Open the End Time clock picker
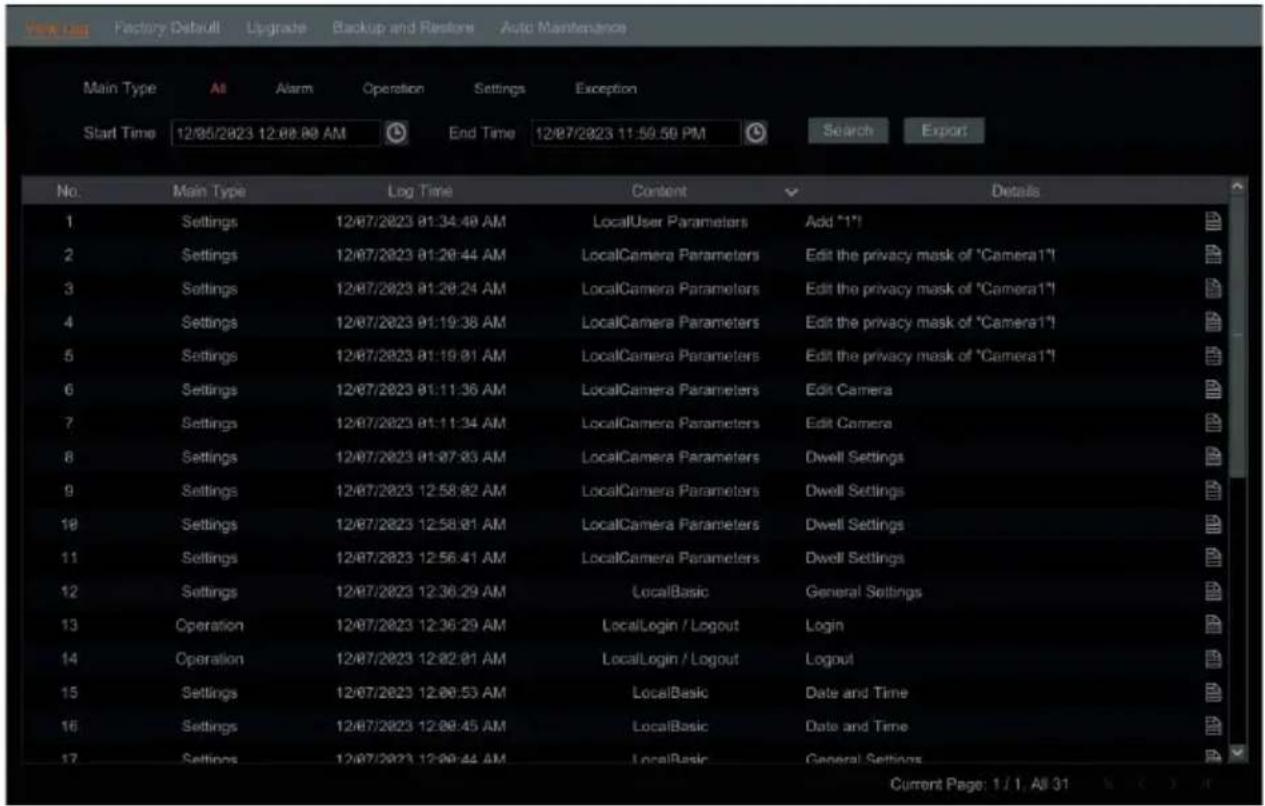The height and width of the screenshot is (806, 1265). pos(757,133)
